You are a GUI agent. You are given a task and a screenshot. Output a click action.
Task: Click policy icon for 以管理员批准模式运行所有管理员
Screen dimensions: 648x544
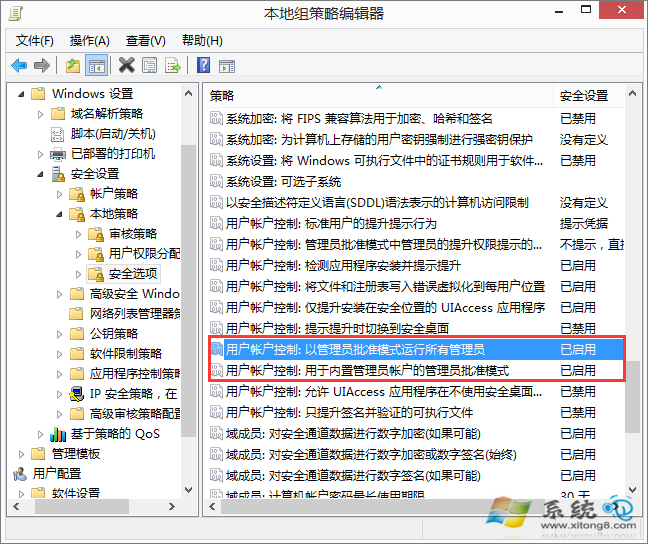[216, 349]
